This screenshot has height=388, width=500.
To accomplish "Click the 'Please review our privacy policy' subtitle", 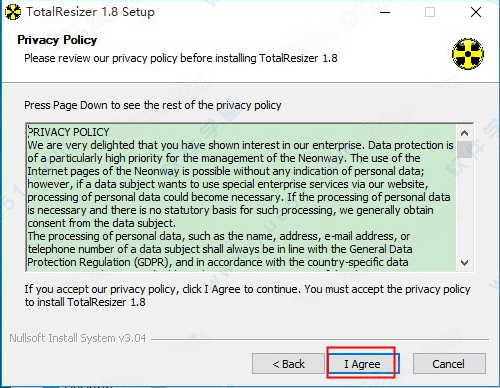I will coord(181,58).
